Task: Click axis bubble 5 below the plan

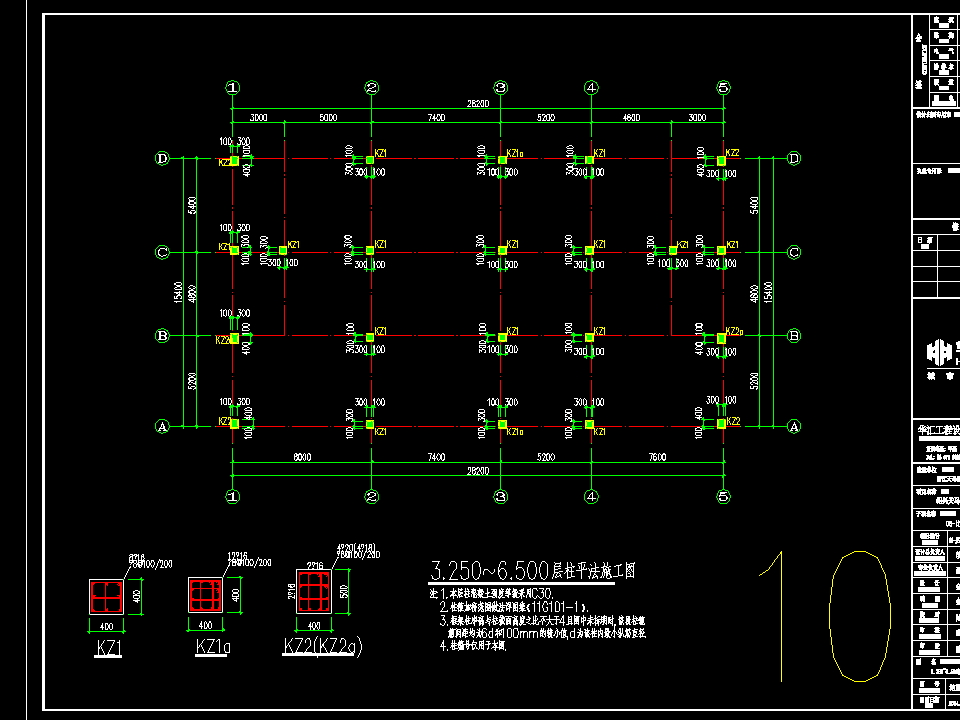Action: coord(723,496)
